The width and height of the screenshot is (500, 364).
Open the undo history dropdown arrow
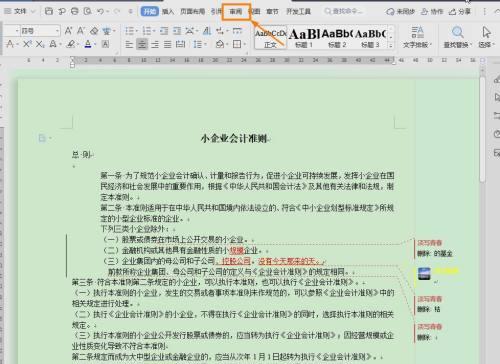tap(108, 11)
